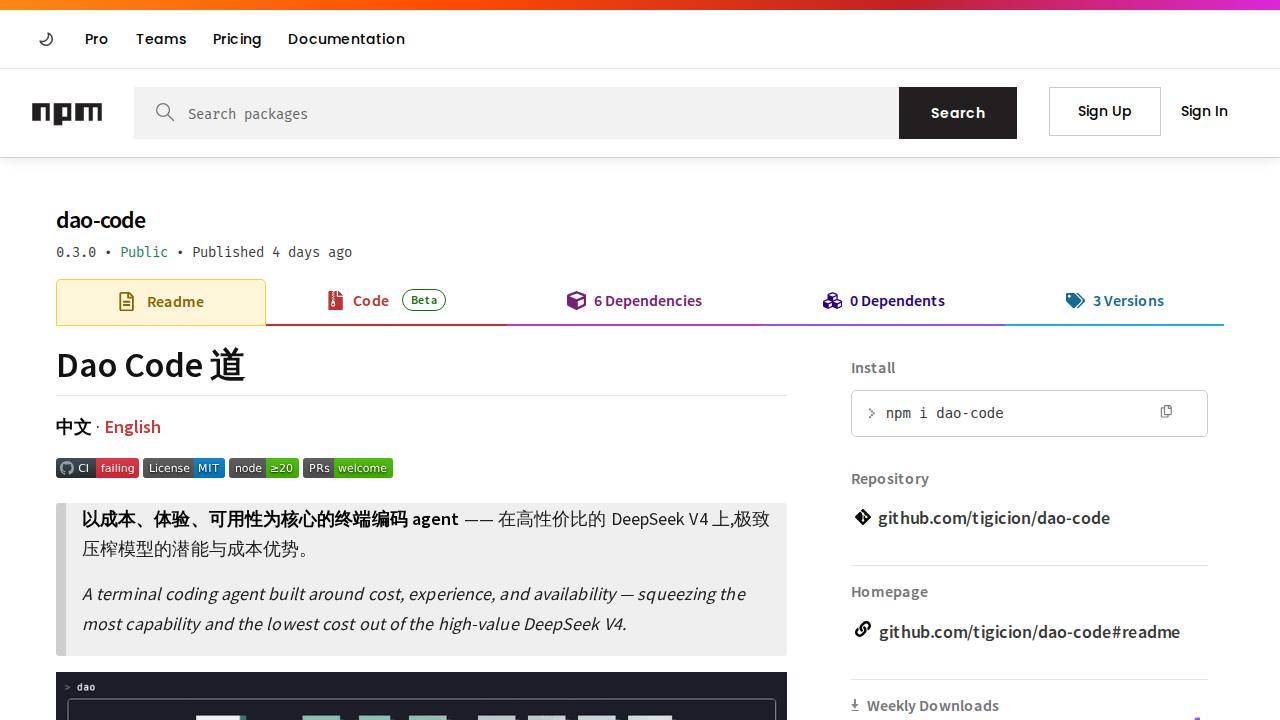The image size is (1280, 720).
Task: Click the black Search button
Action: click(x=958, y=113)
